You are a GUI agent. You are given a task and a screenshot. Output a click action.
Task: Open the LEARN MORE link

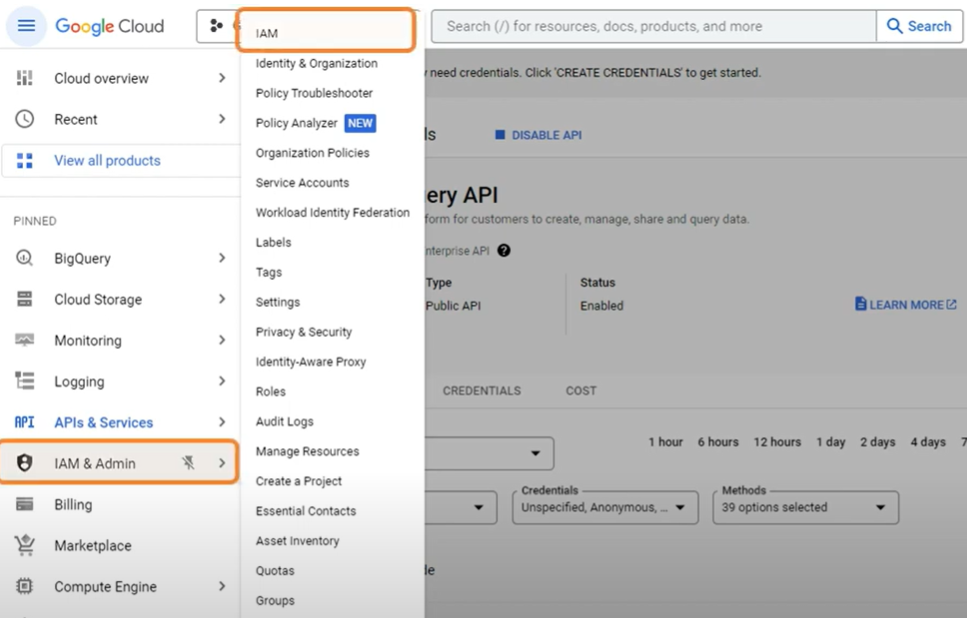905,304
